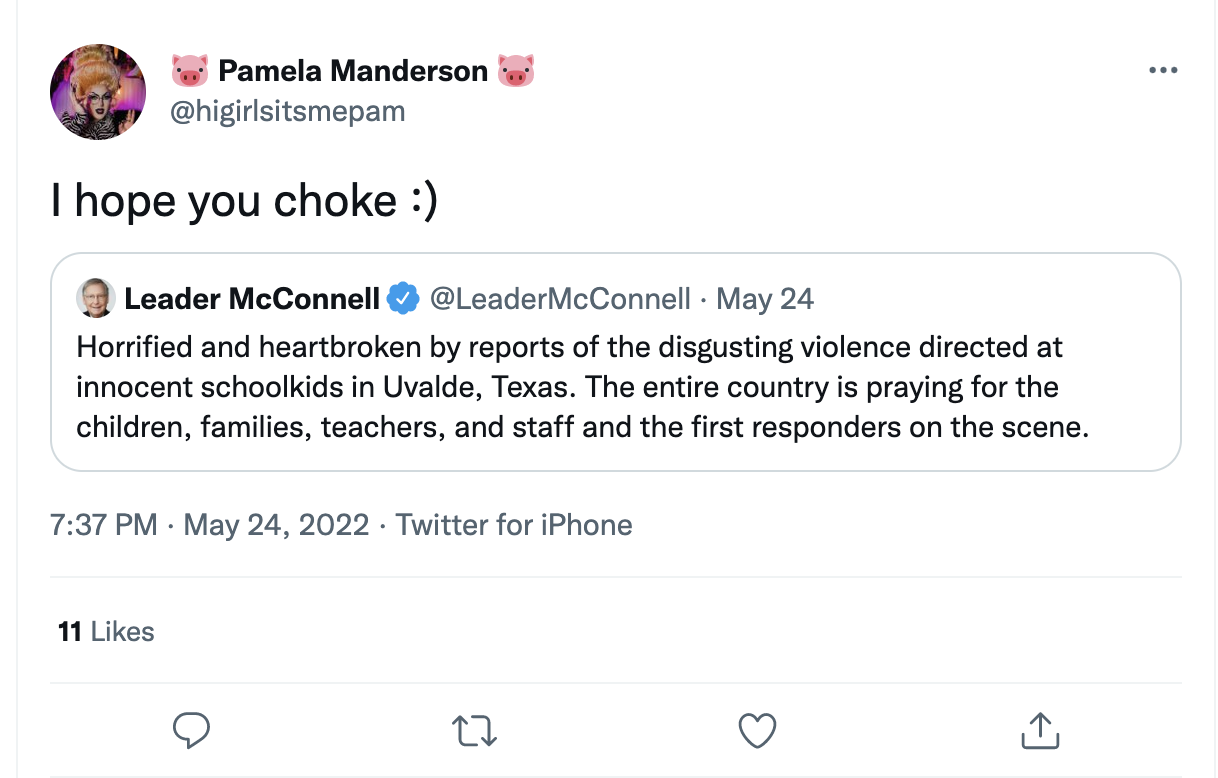Click the pig emoji after Manderson

516,71
